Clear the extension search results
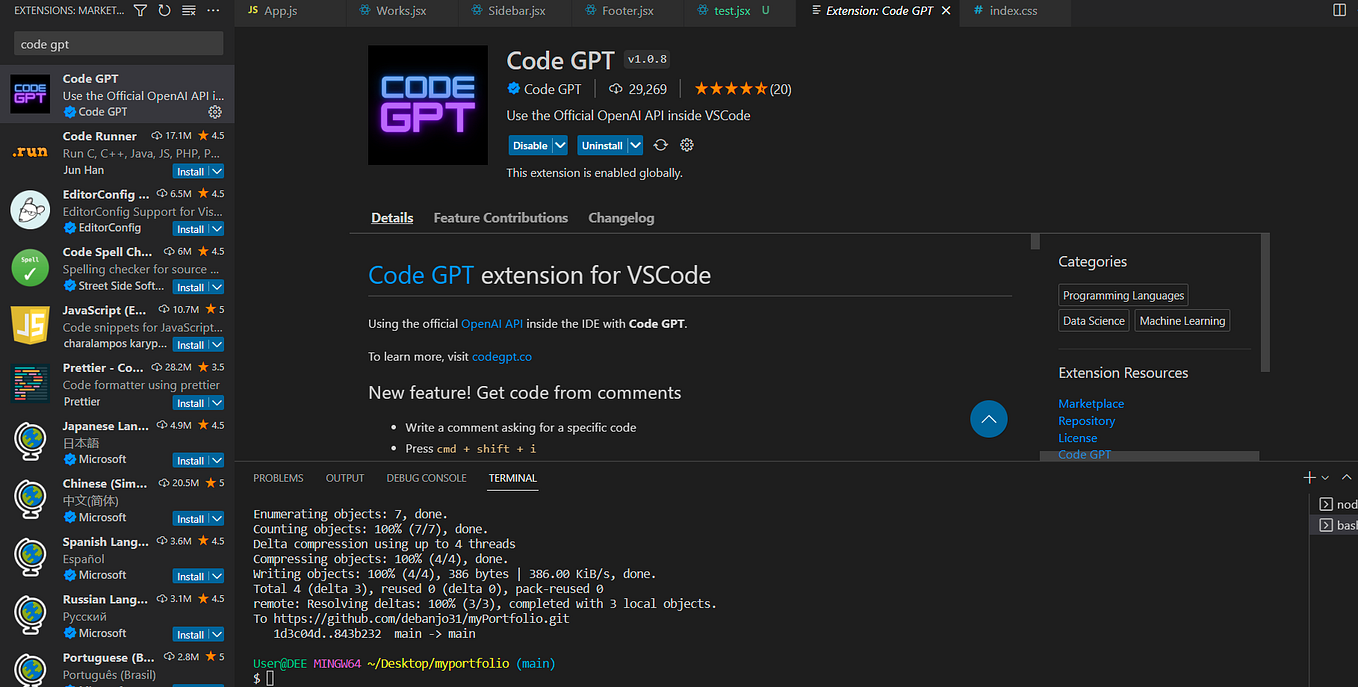This screenshot has height=687, width=1358. tap(186, 10)
